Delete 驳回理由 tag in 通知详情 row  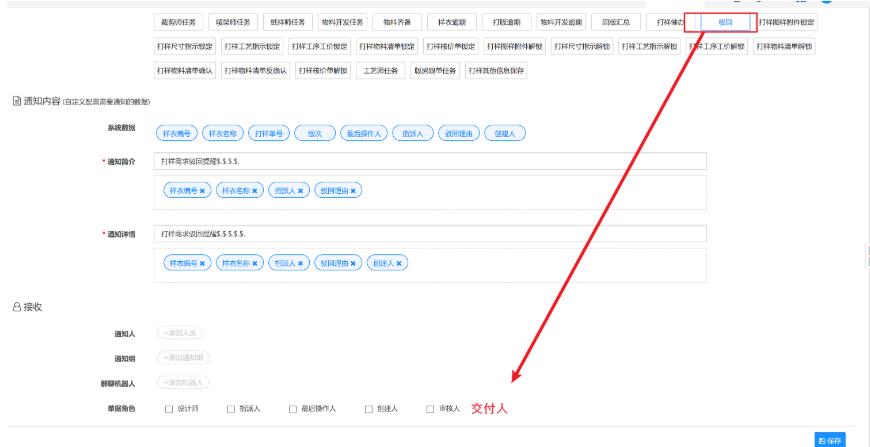coord(353,263)
